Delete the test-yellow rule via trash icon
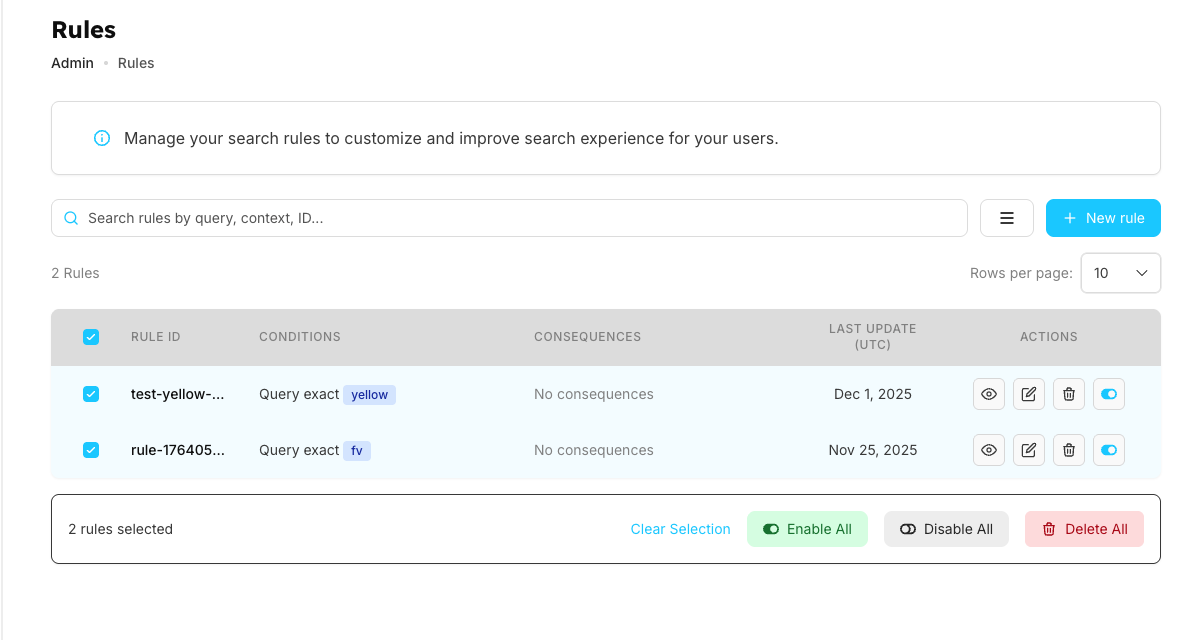Screen dimensions: 1195x640 pos(1069,394)
